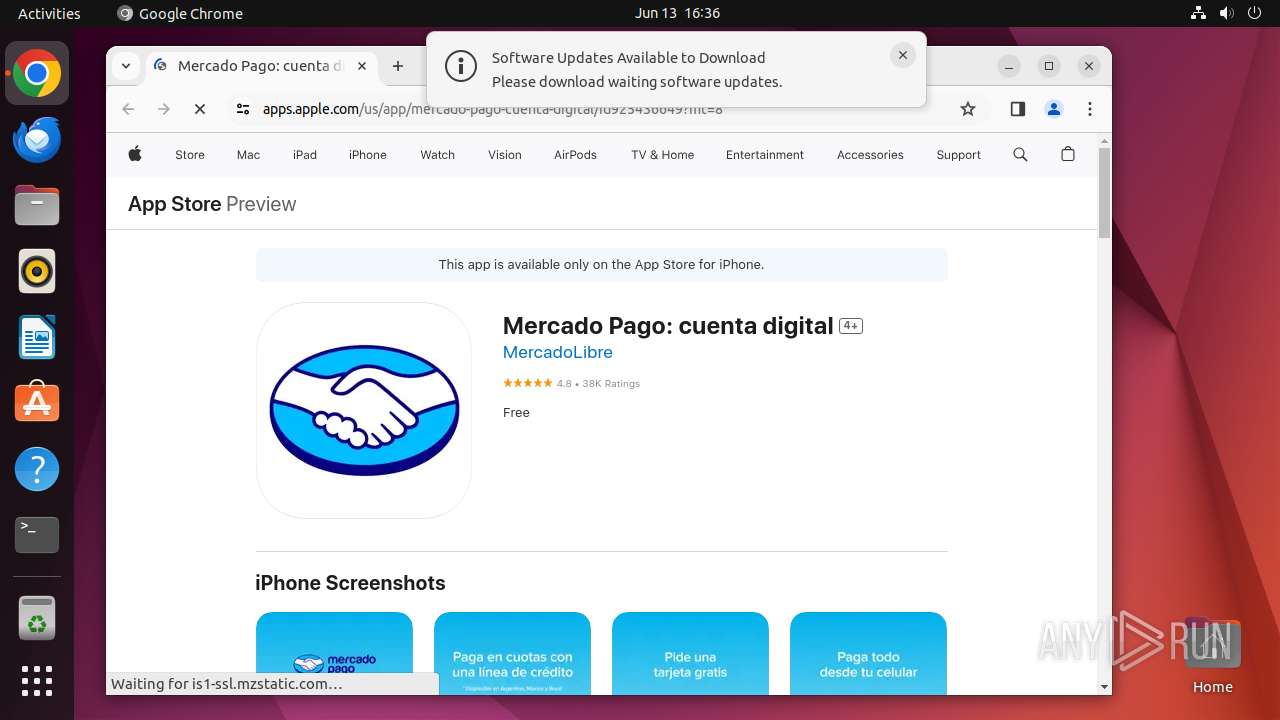Open iPhone in Apple navigation
The image size is (1280, 720).
point(368,155)
